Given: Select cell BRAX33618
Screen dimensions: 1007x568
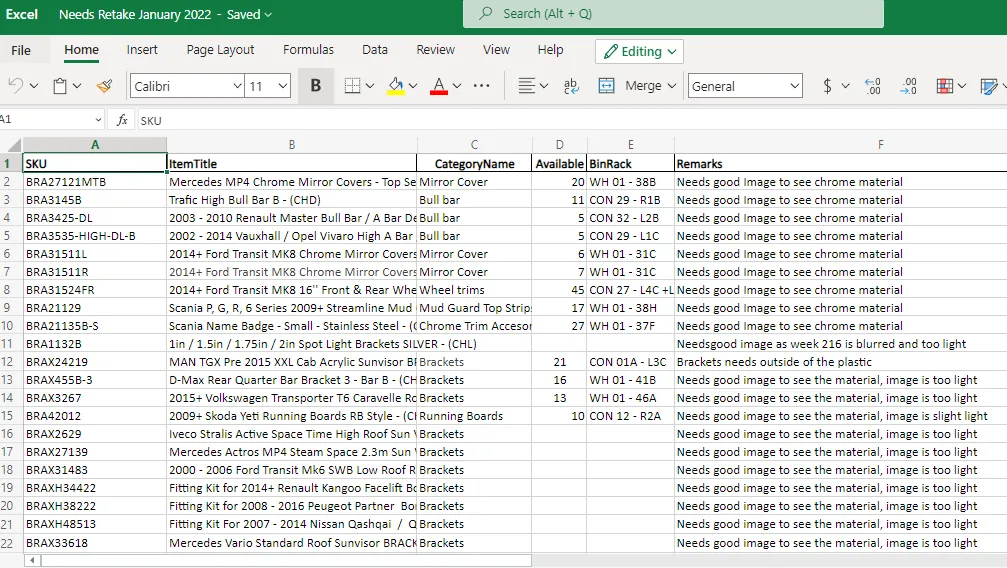Looking at the screenshot, I should tap(94, 543).
